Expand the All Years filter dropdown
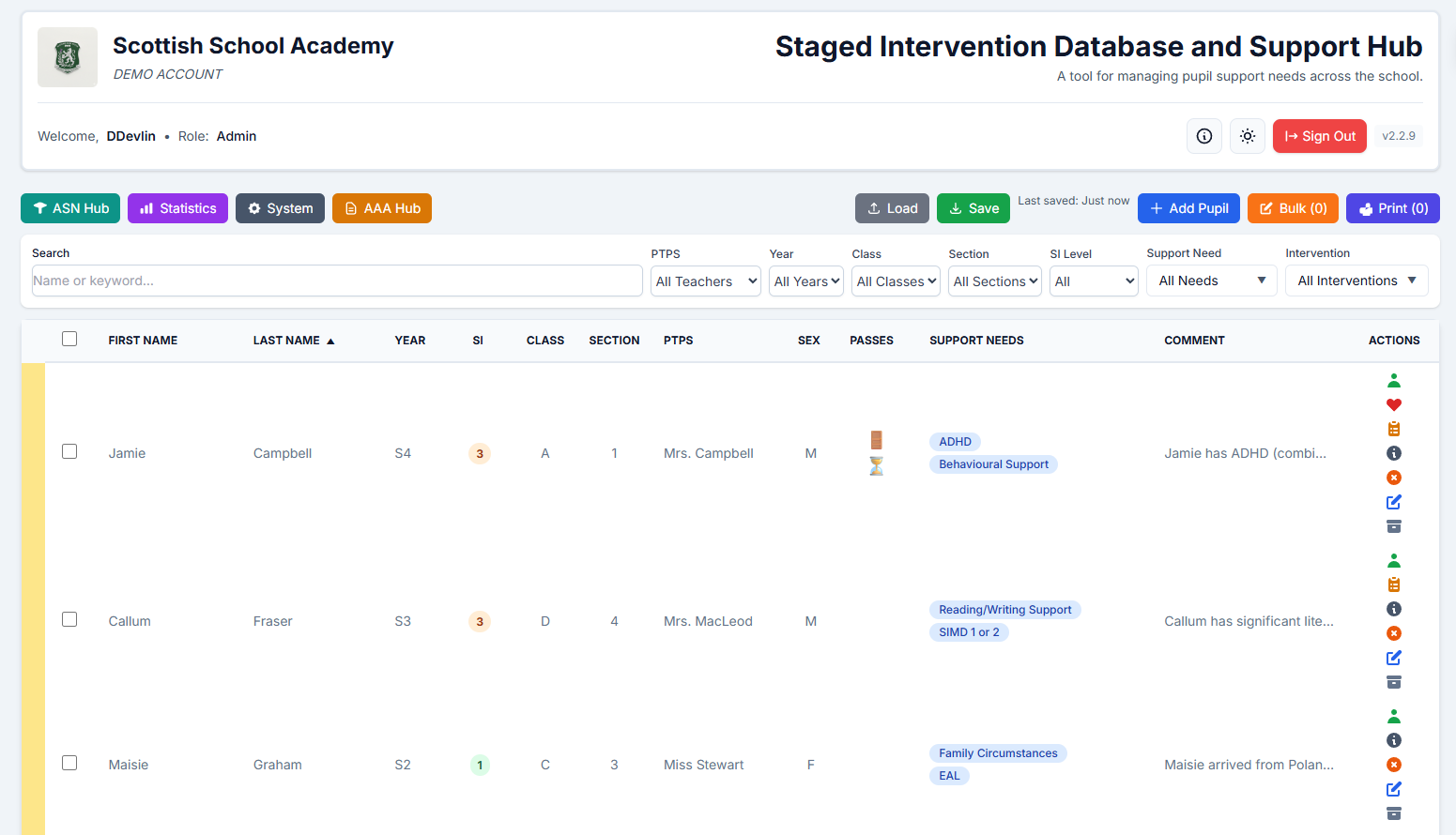 coord(805,281)
